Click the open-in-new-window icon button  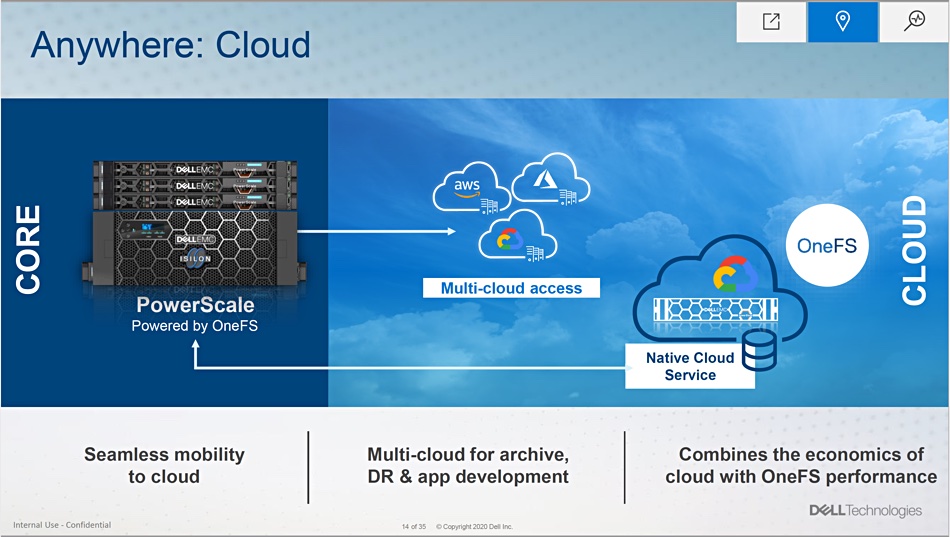[x=771, y=22]
